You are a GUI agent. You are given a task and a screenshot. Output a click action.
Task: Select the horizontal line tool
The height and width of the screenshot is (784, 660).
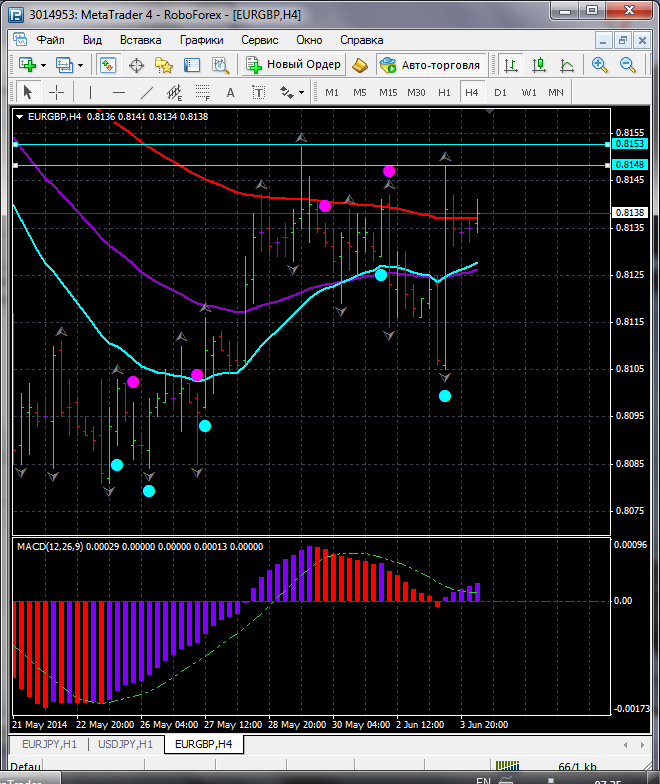118,92
